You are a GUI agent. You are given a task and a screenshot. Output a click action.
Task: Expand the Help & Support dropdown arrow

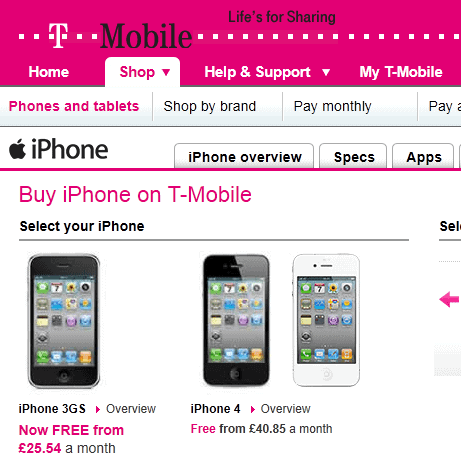pyautogui.click(x=326, y=72)
